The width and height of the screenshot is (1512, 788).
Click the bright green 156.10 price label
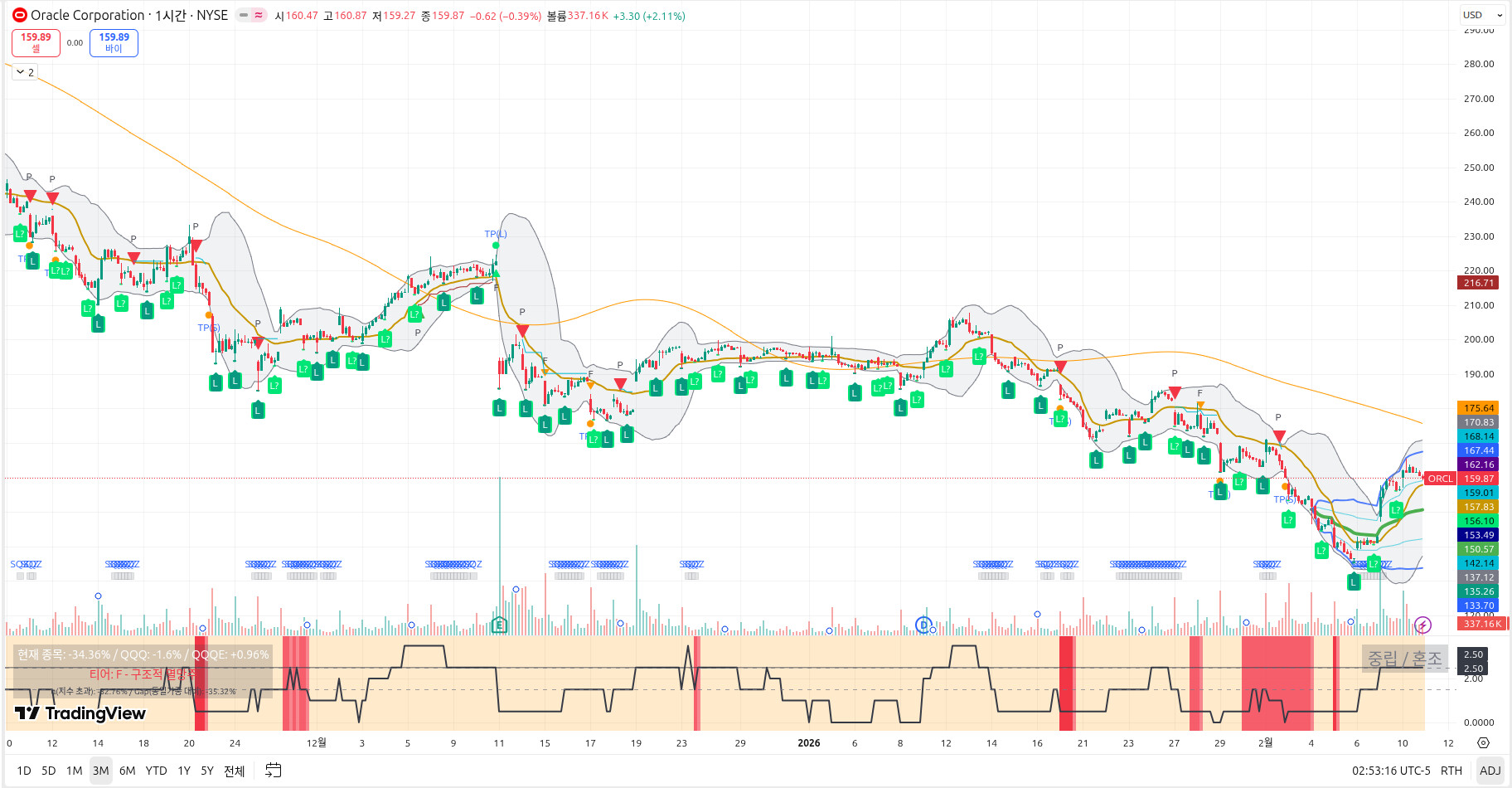[x=1478, y=521]
